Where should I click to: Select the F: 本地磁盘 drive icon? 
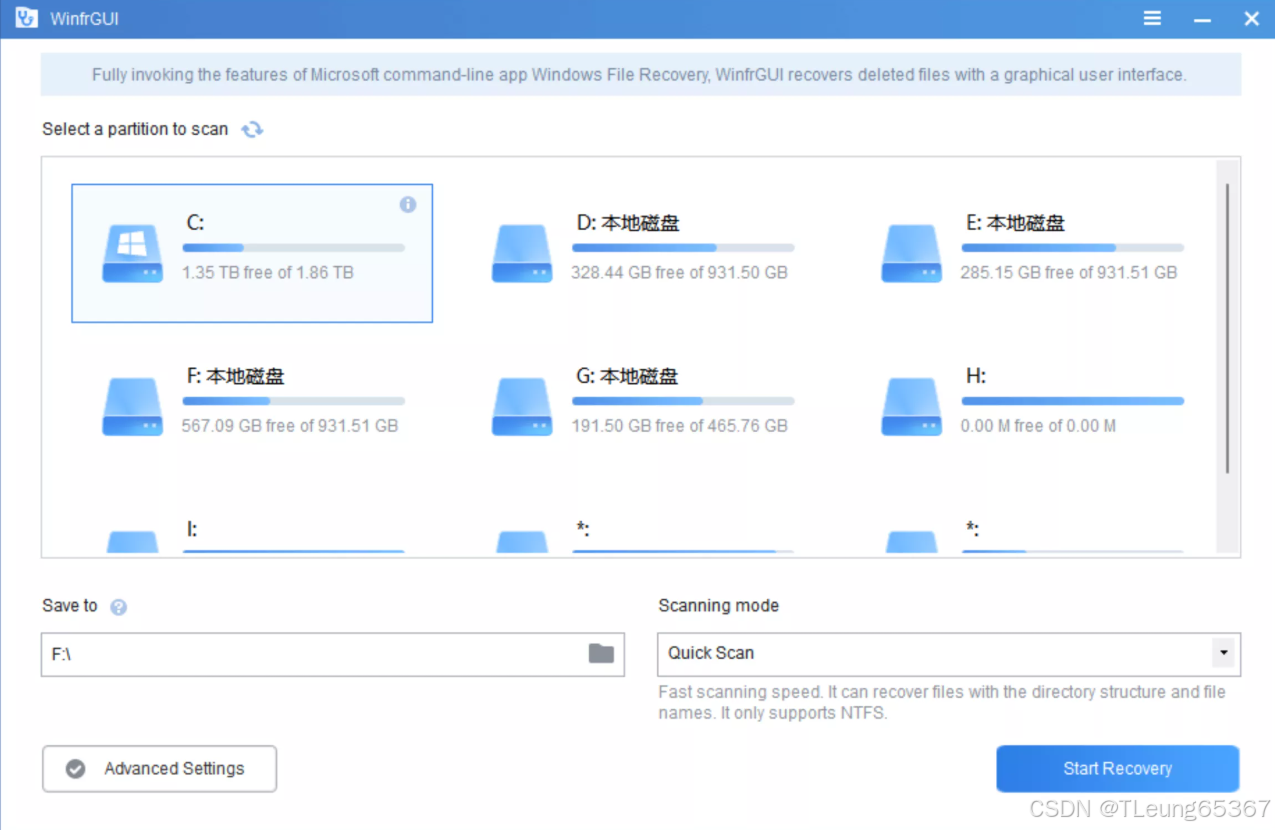coord(132,406)
